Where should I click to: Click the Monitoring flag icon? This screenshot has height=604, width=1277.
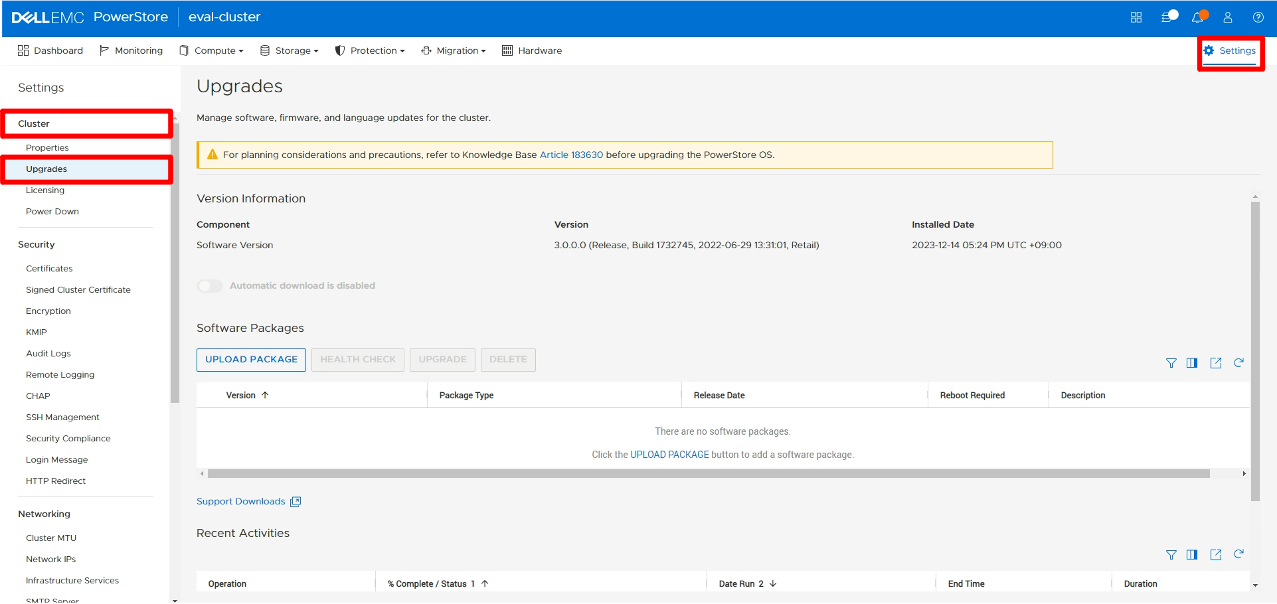[x=104, y=50]
